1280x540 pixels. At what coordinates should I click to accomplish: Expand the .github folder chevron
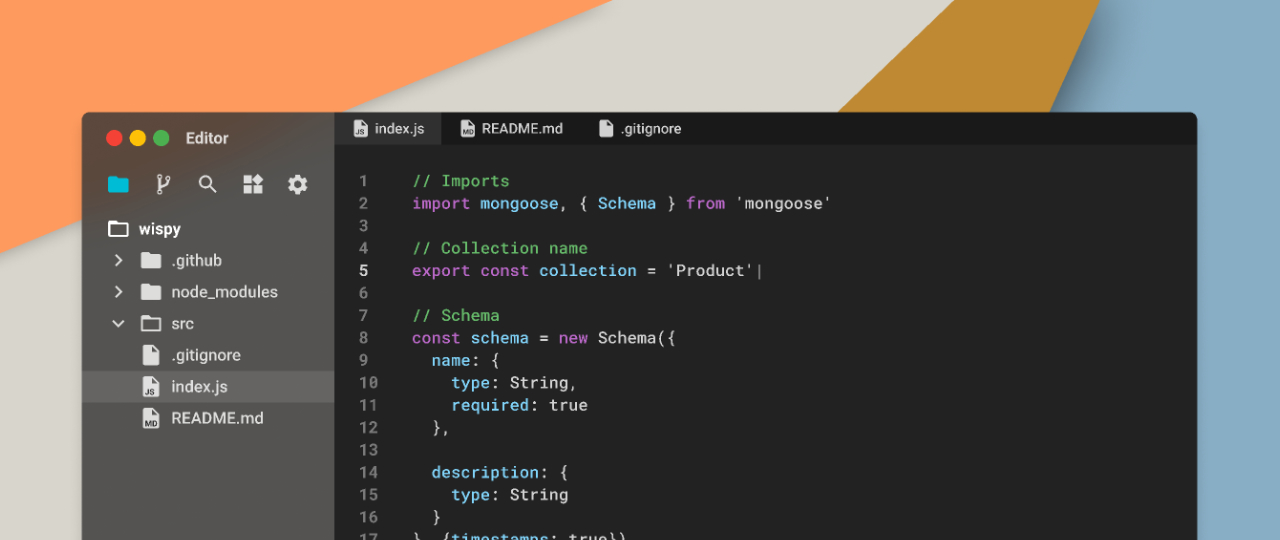[118, 261]
